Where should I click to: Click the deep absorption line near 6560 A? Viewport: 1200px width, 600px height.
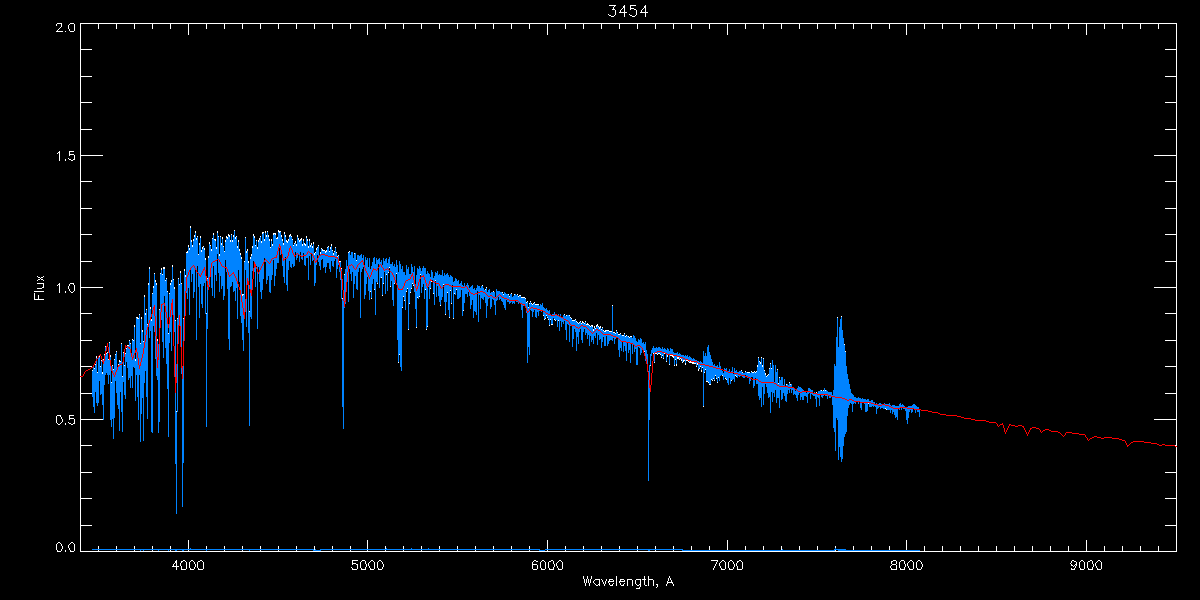(x=648, y=415)
